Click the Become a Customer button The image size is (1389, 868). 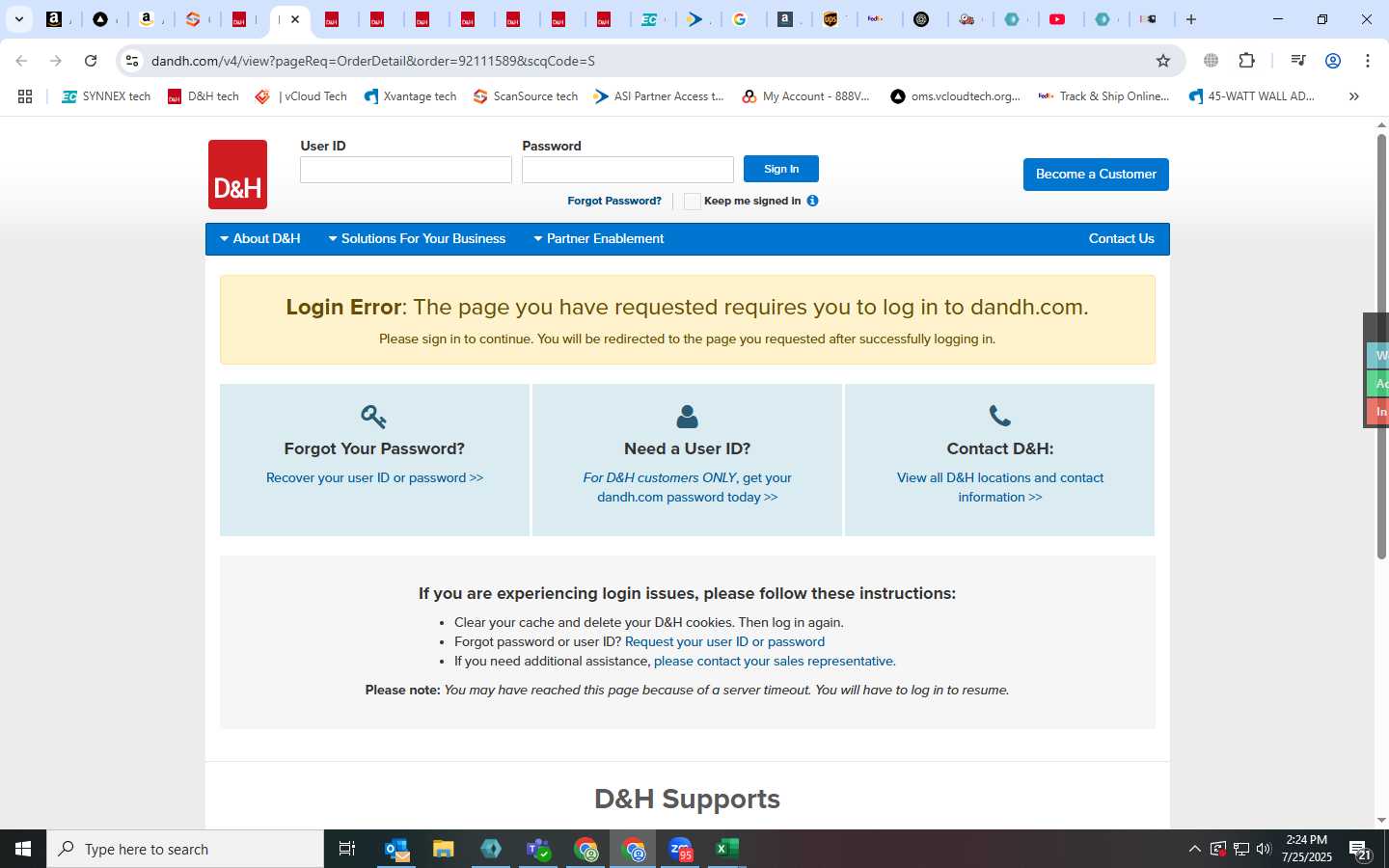1096,175
